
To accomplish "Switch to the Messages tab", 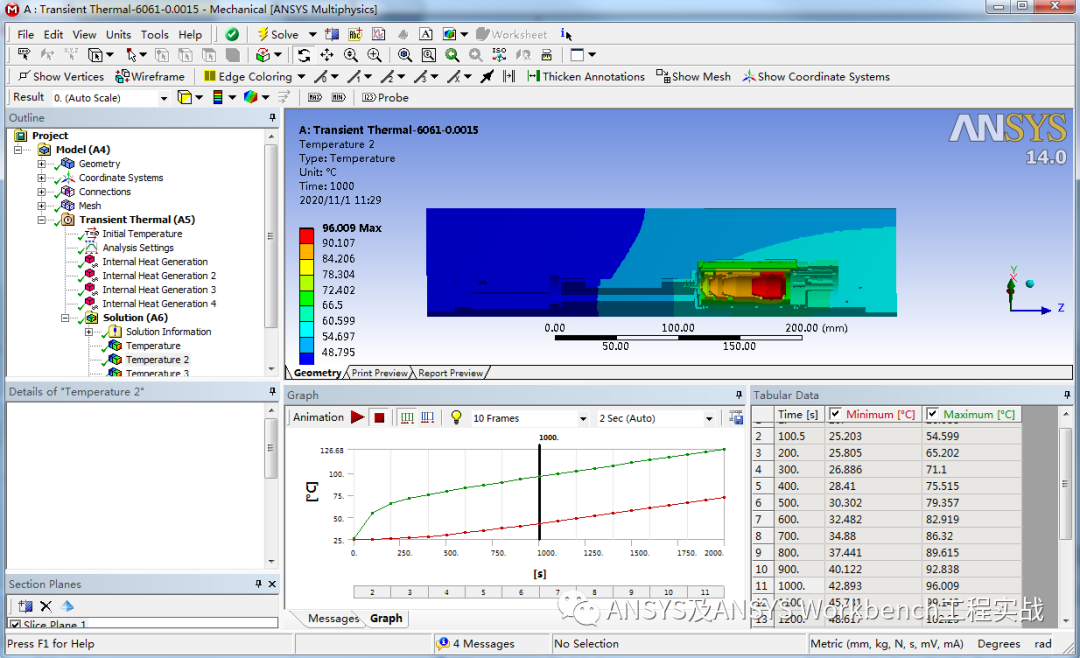I will 333,618.
